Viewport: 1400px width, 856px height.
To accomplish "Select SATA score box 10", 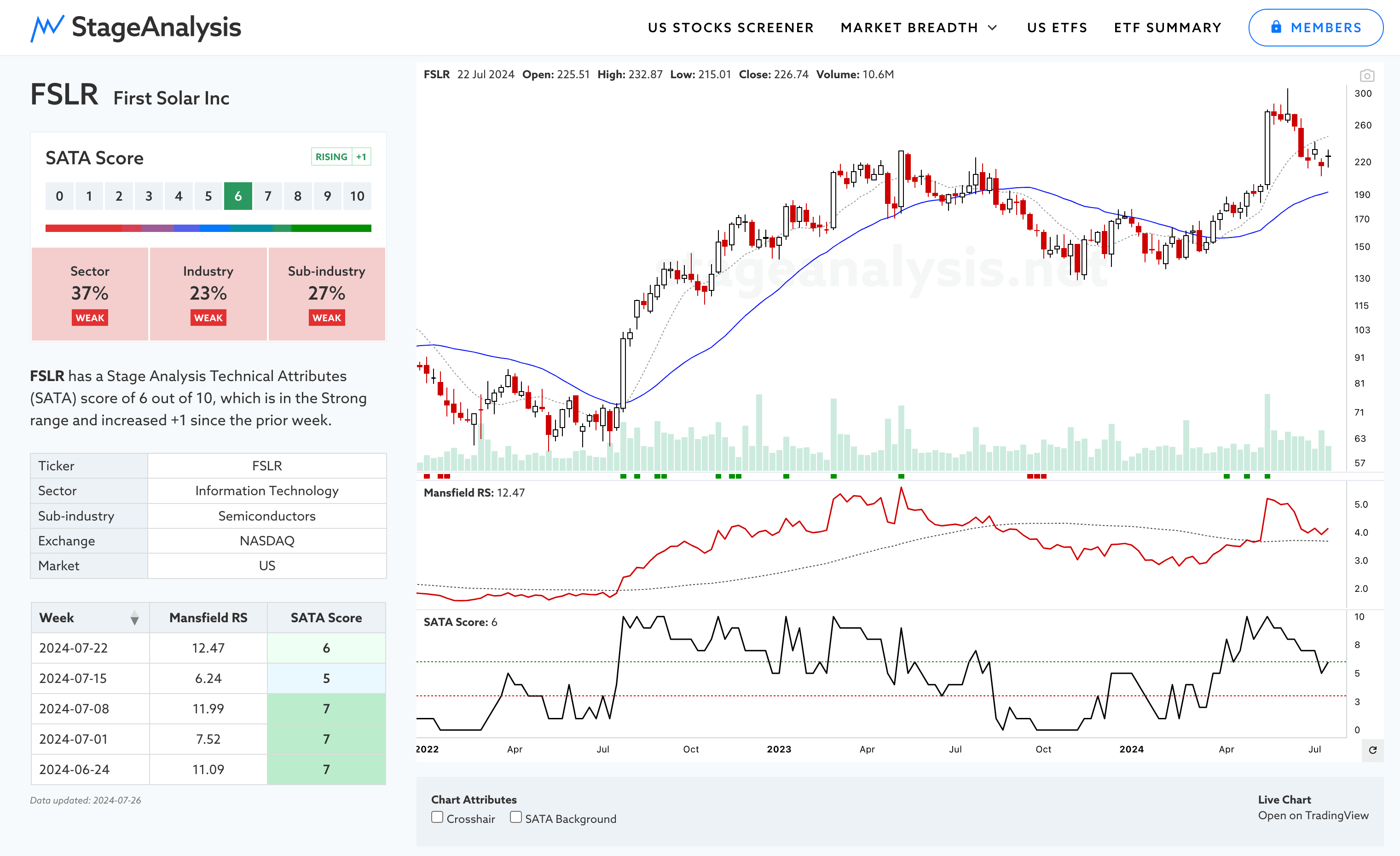I will 357,196.
